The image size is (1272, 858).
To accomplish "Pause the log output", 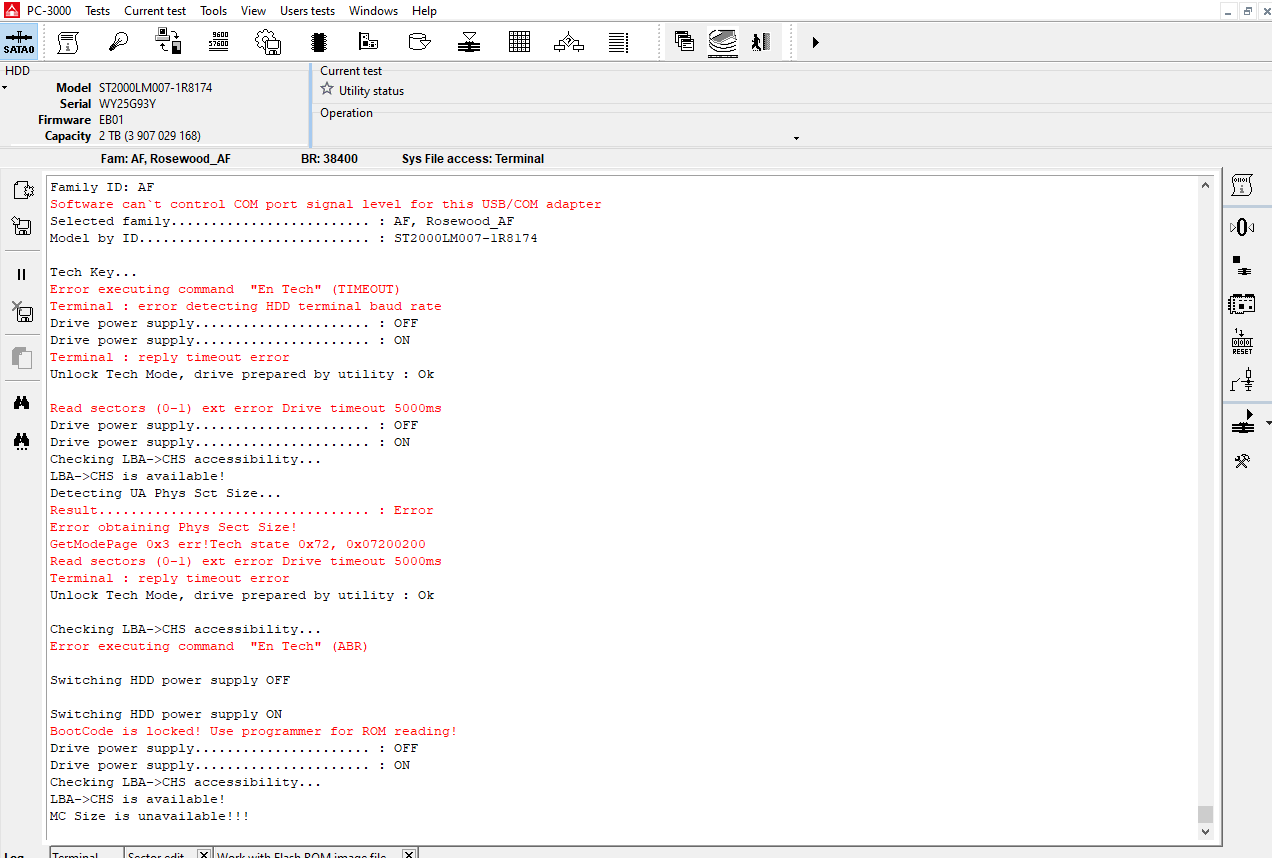I will (22, 274).
